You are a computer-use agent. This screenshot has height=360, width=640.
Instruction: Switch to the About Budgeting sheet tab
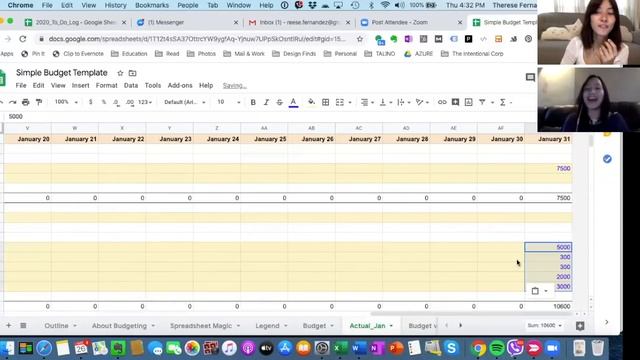(119, 326)
